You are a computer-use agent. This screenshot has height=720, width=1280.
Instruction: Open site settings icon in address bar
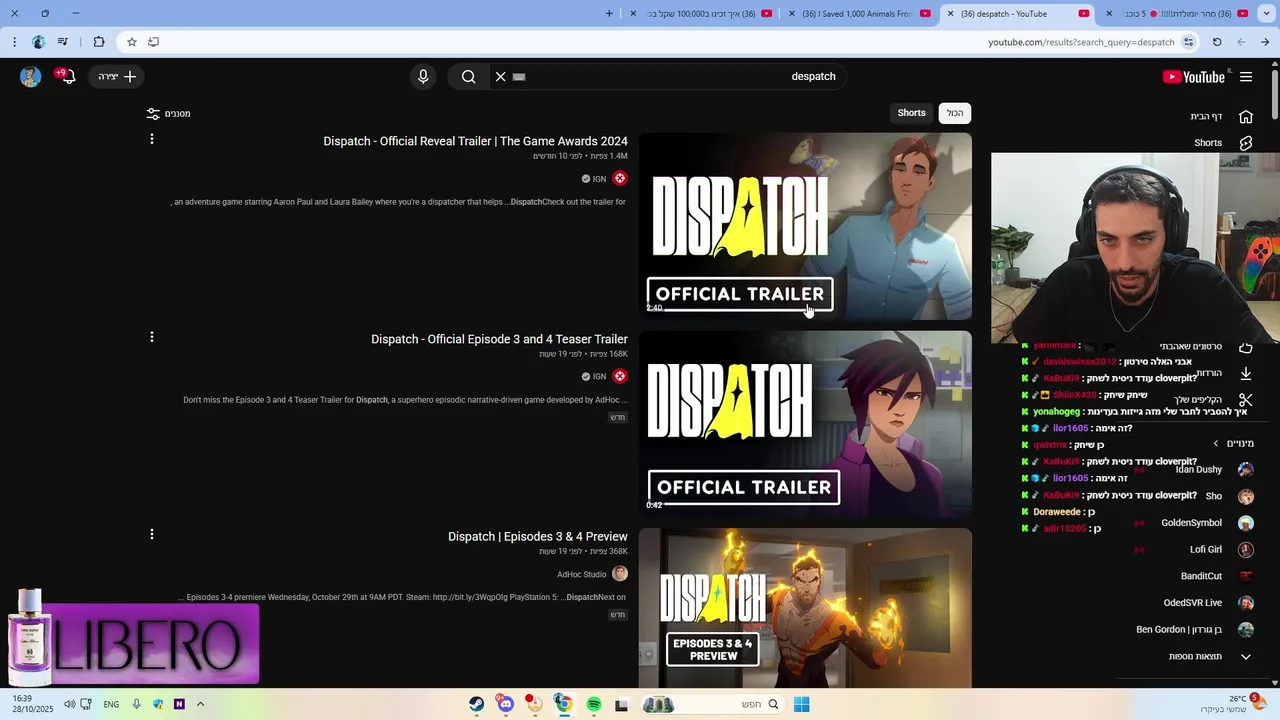[1188, 42]
